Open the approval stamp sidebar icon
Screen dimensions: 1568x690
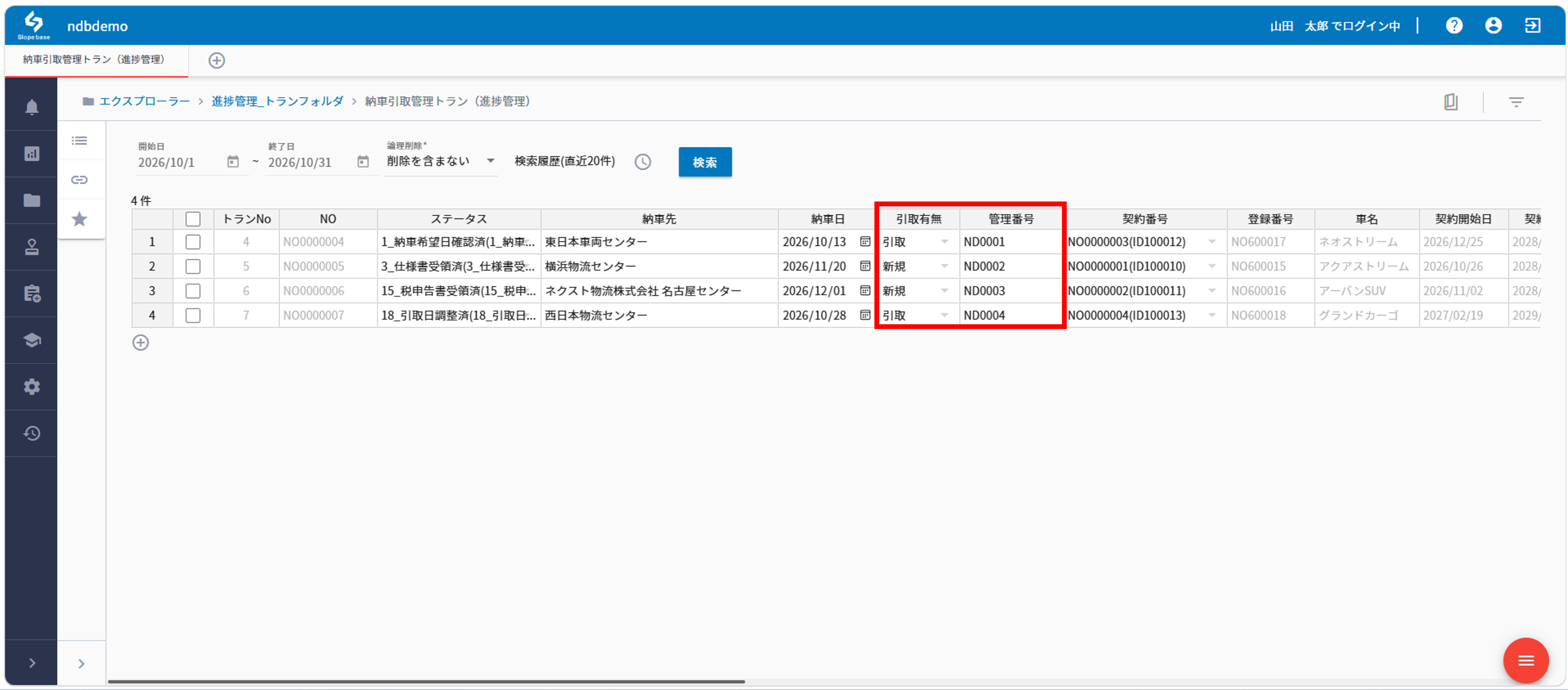[x=31, y=247]
